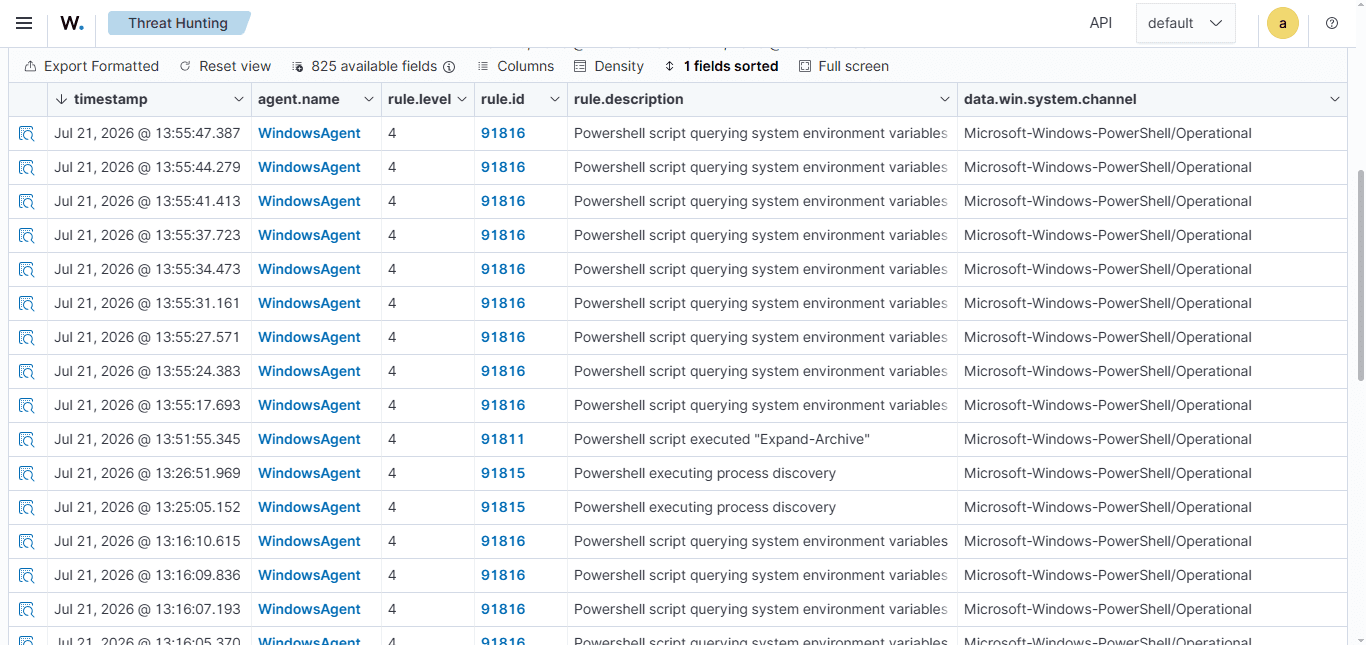Click Reset view button
1366x645 pixels.
tap(225, 66)
